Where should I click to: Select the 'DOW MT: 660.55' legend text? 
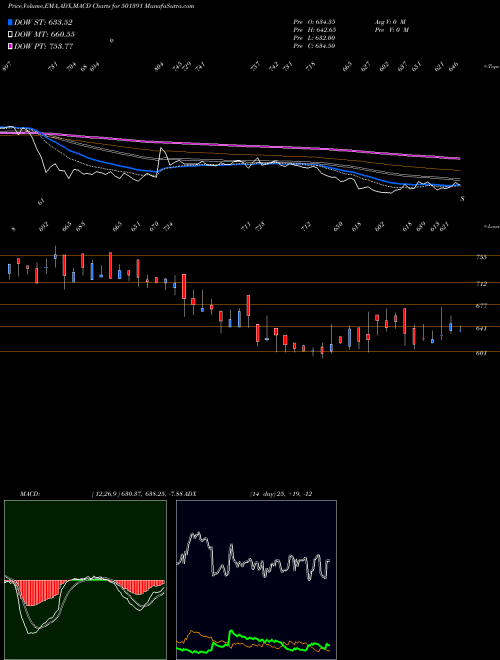[44, 34]
